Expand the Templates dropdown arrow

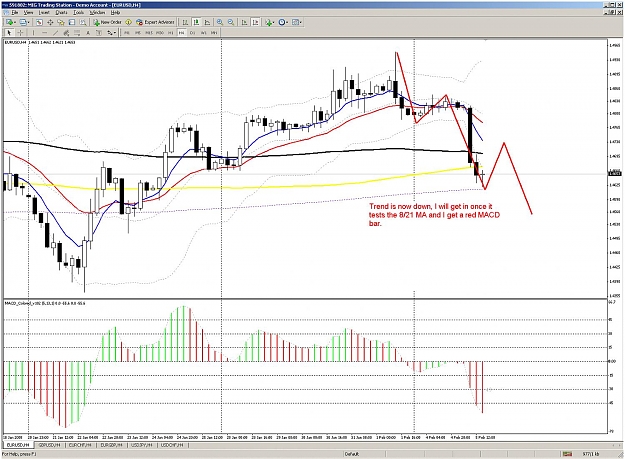(x=301, y=22)
